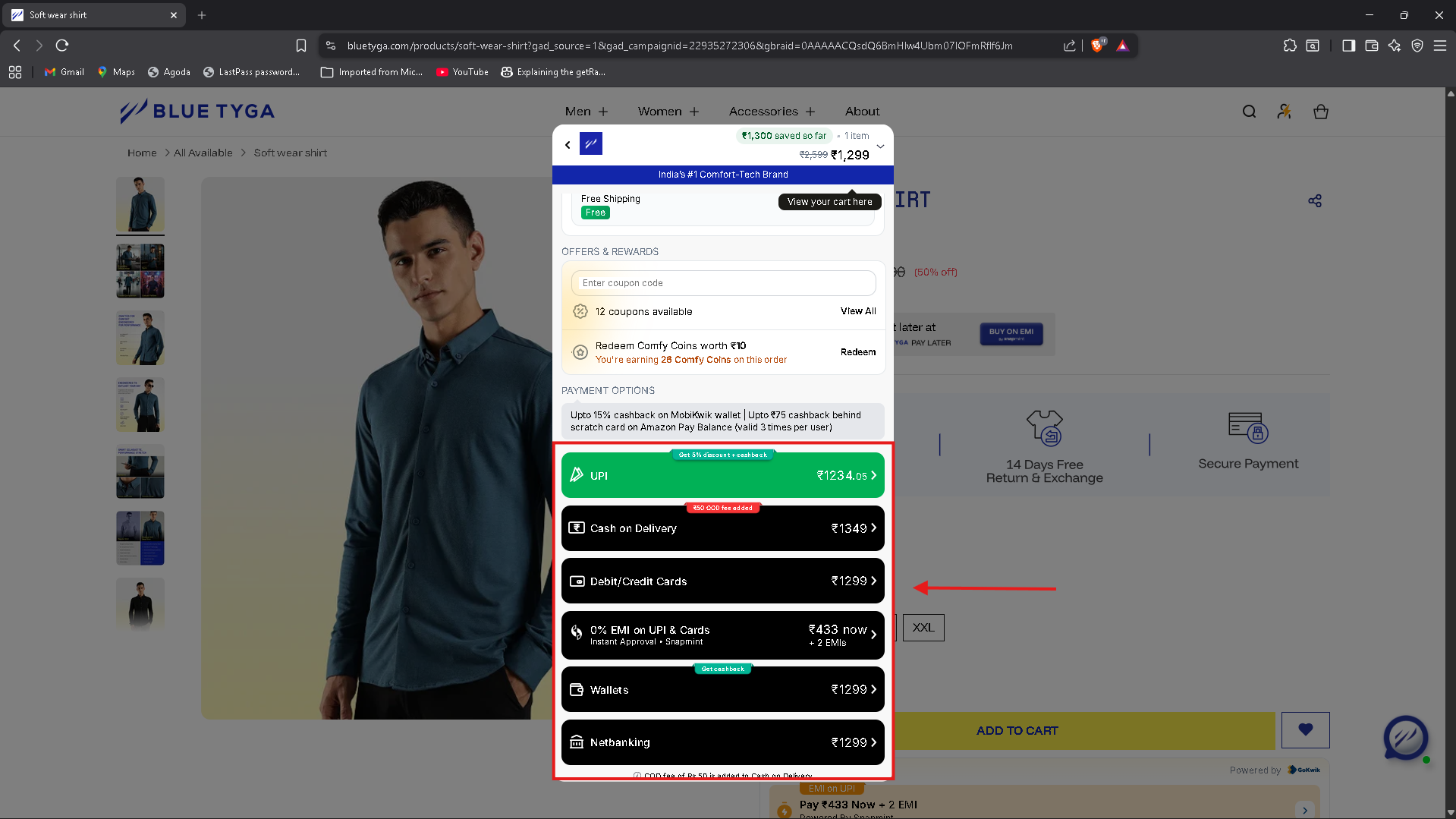This screenshot has width=1456, height=819.
Task: Select the fourth product thumbnail
Action: pos(140,405)
